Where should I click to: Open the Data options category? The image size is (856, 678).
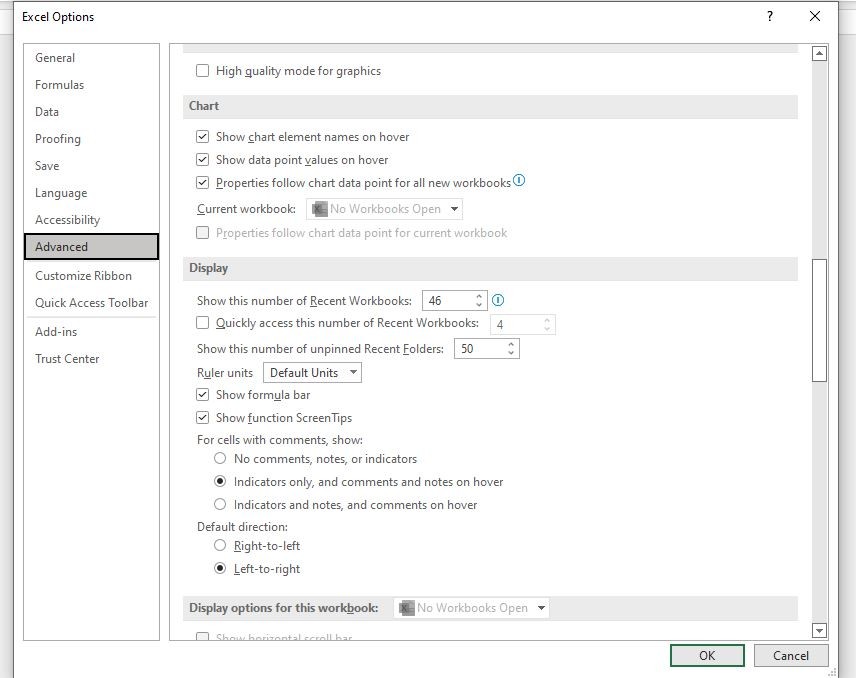[x=92, y=111]
